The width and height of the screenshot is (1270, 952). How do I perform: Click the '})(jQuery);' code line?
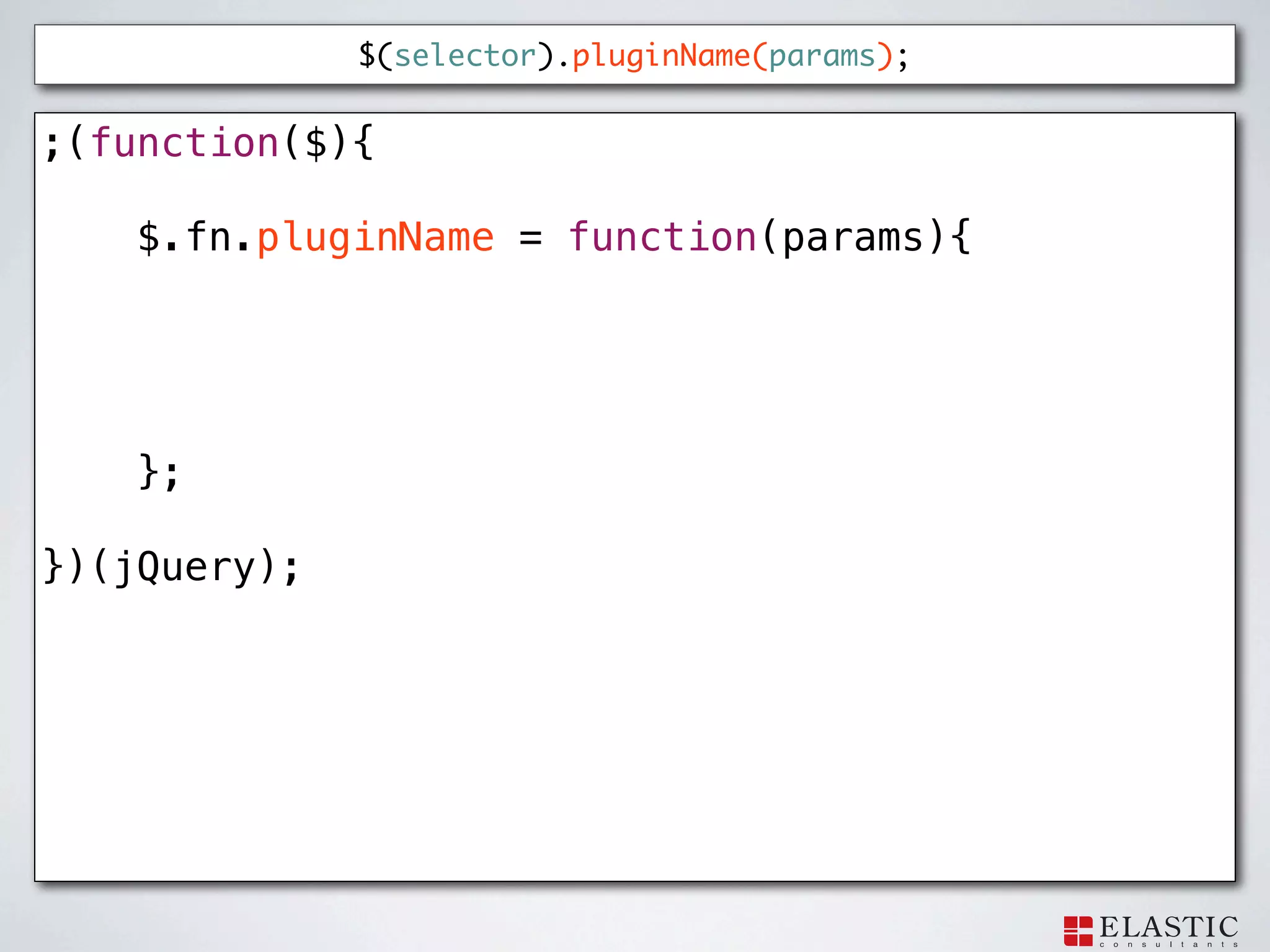172,566
